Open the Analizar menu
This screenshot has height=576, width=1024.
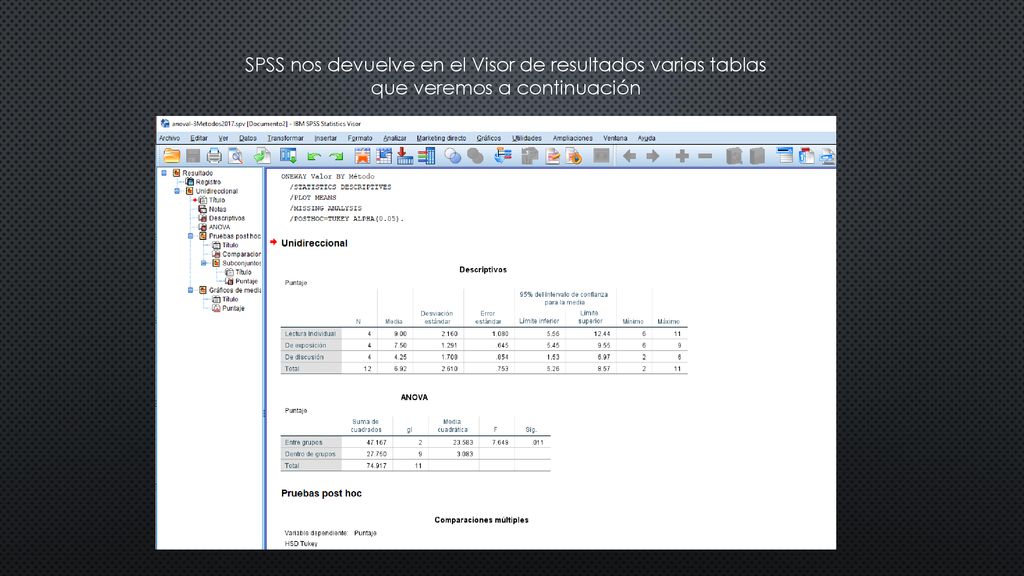(x=394, y=138)
